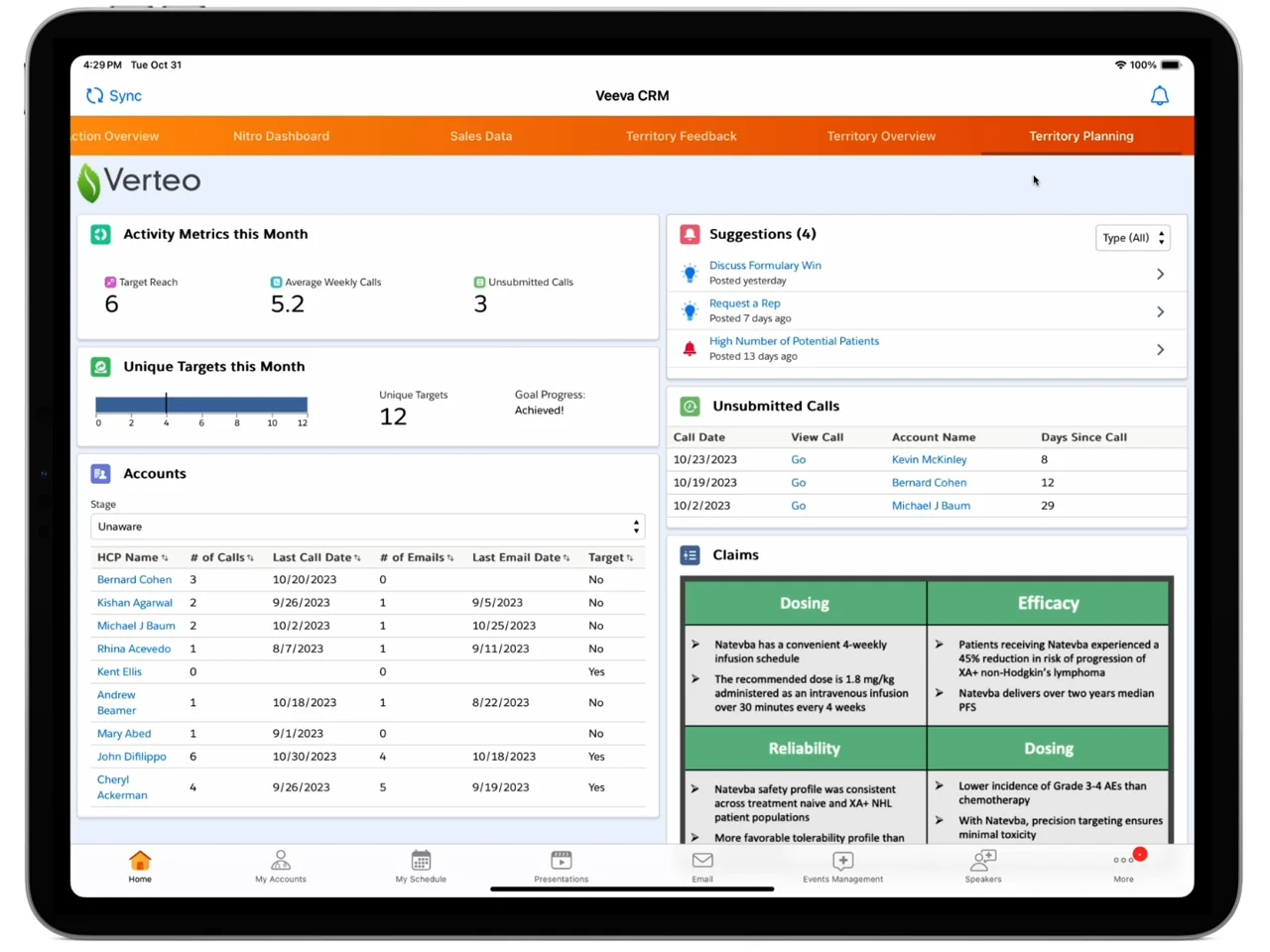
Task: Switch to the Territory Overview tab
Action: tap(881, 136)
